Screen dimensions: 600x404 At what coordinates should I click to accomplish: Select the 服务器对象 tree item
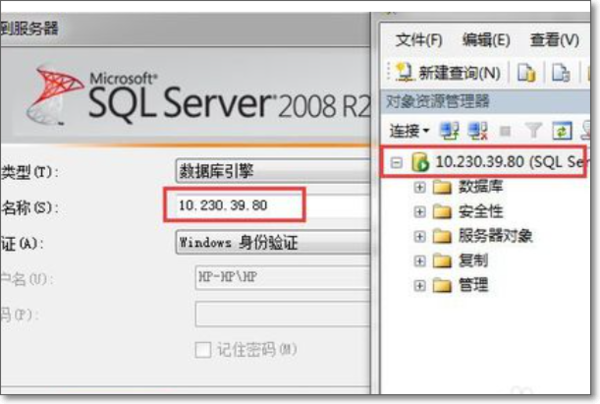pyautogui.click(x=495, y=236)
